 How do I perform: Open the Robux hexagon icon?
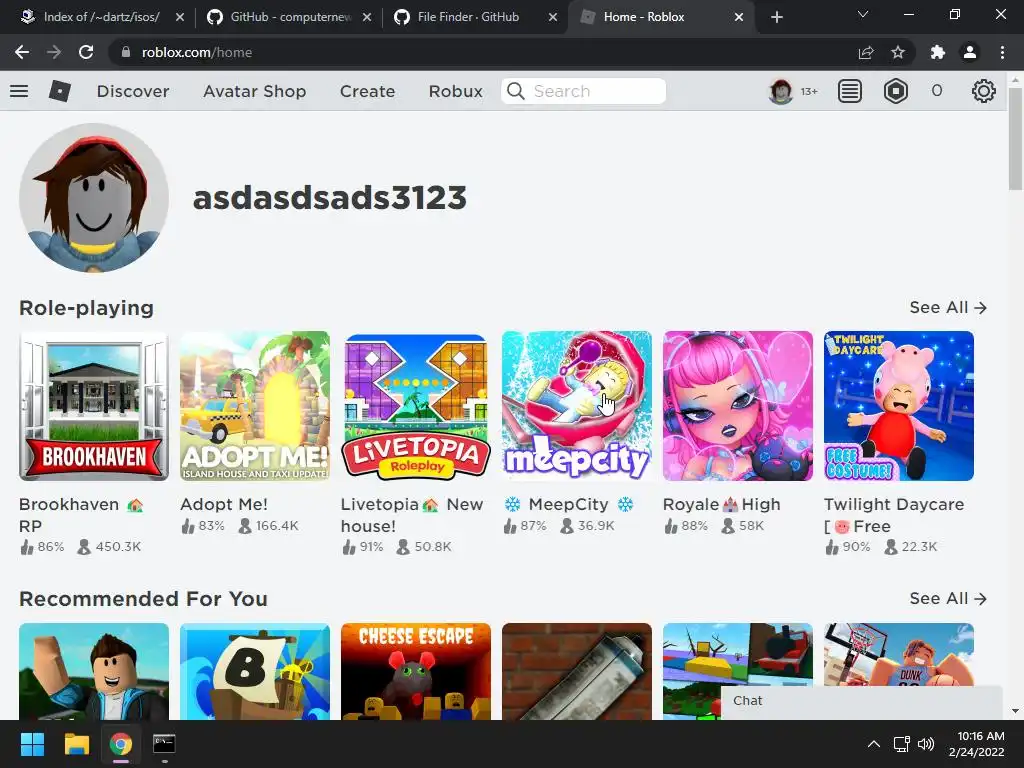(x=895, y=91)
